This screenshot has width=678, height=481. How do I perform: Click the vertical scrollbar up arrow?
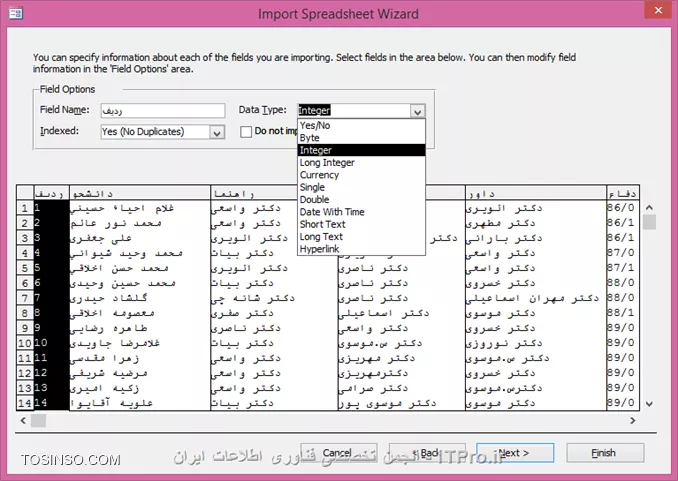pos(649,208)
